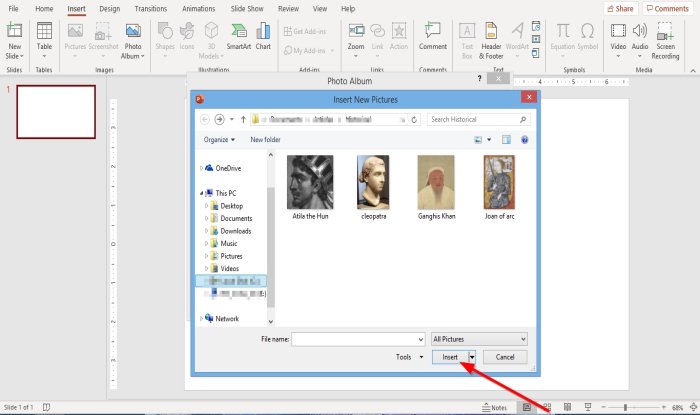This screenshot has height=415, width=700.
Task: Insert a Chart from ribbon
Action: pos(263,31)
